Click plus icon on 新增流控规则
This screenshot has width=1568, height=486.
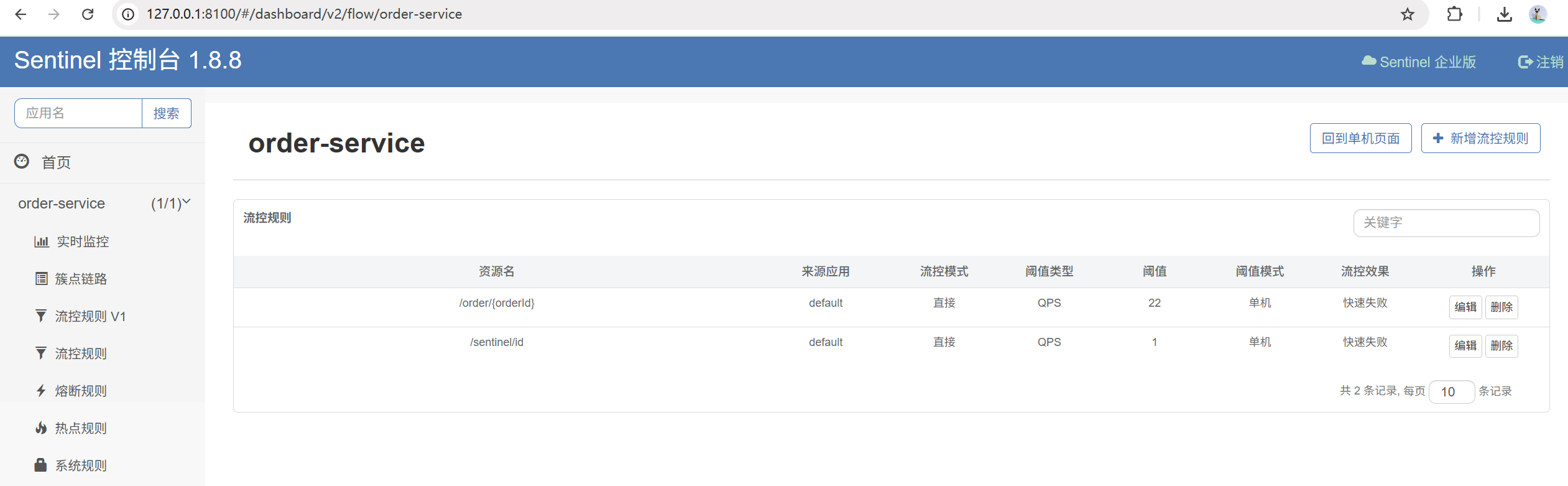coord(1438,138)
